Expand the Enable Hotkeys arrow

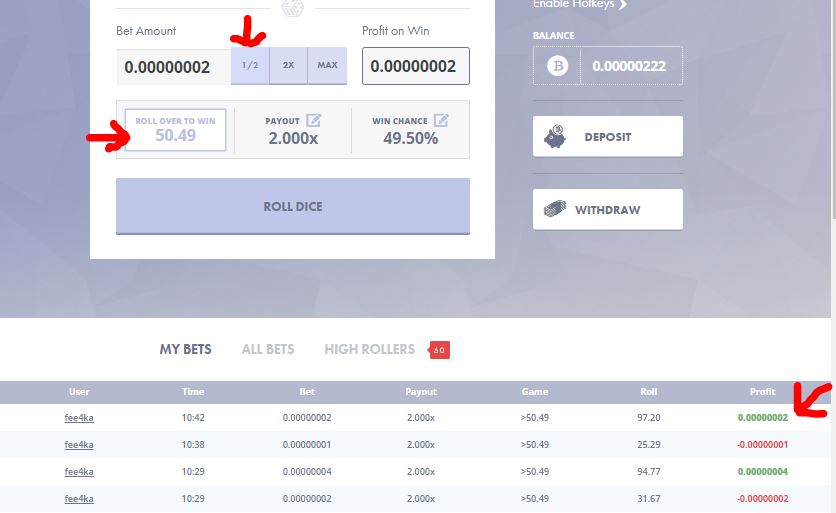pos(623,5)
